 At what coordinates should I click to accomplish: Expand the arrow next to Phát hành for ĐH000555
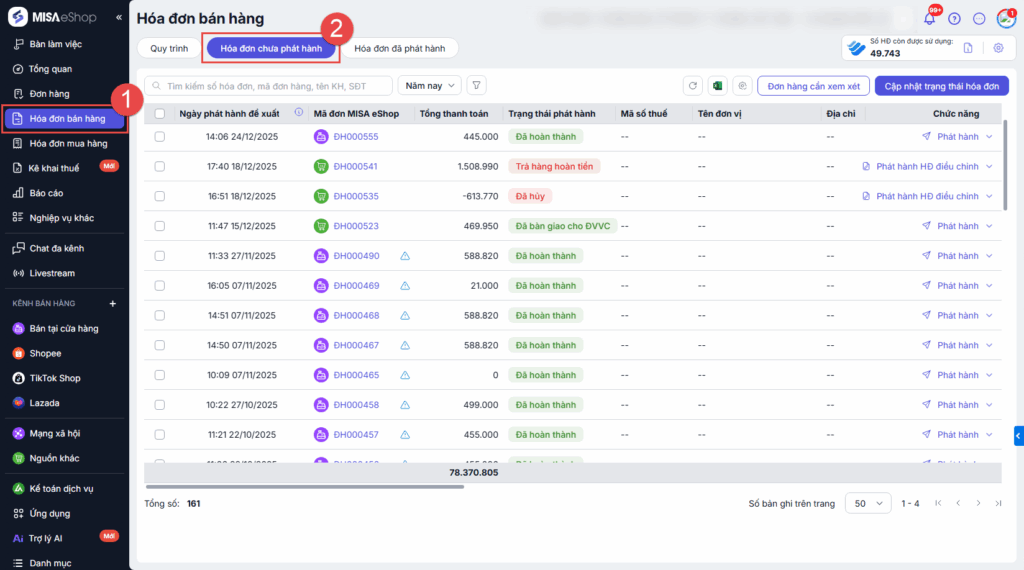tap(990, 137)
